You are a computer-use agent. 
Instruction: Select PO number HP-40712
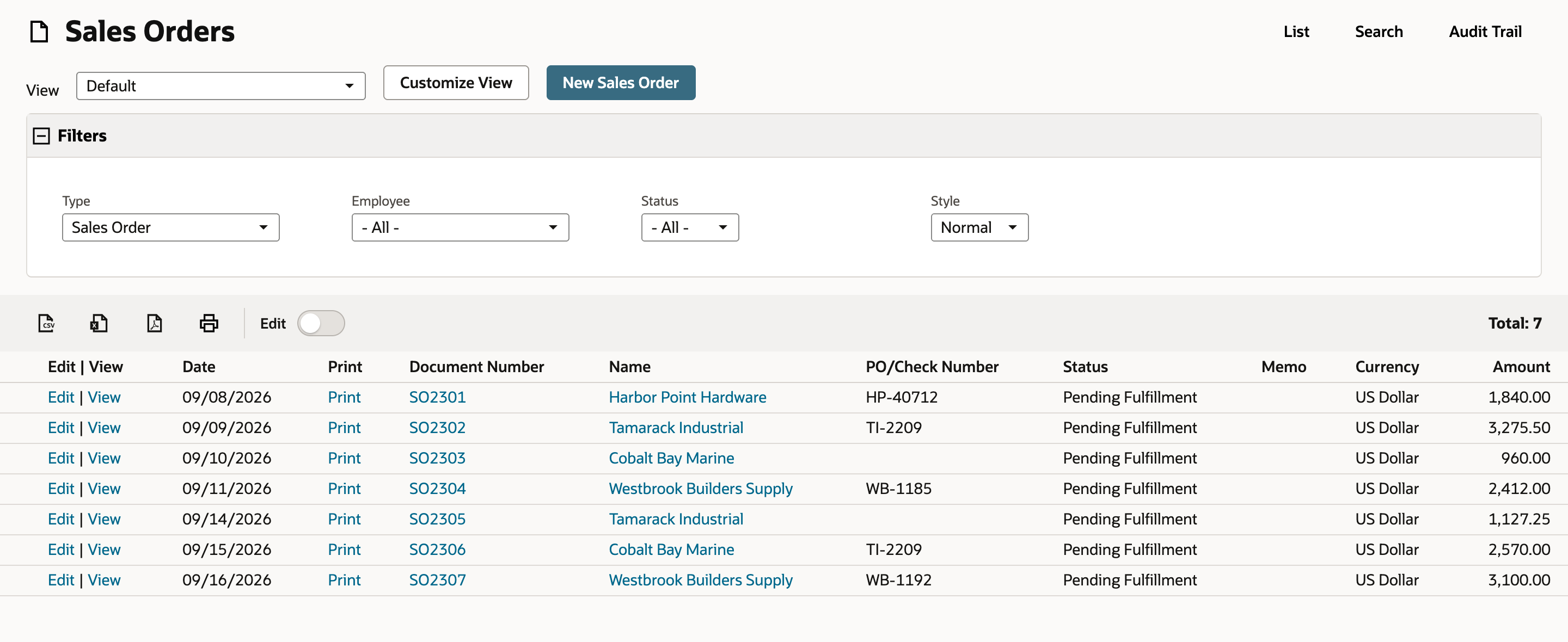click(902, 397)
